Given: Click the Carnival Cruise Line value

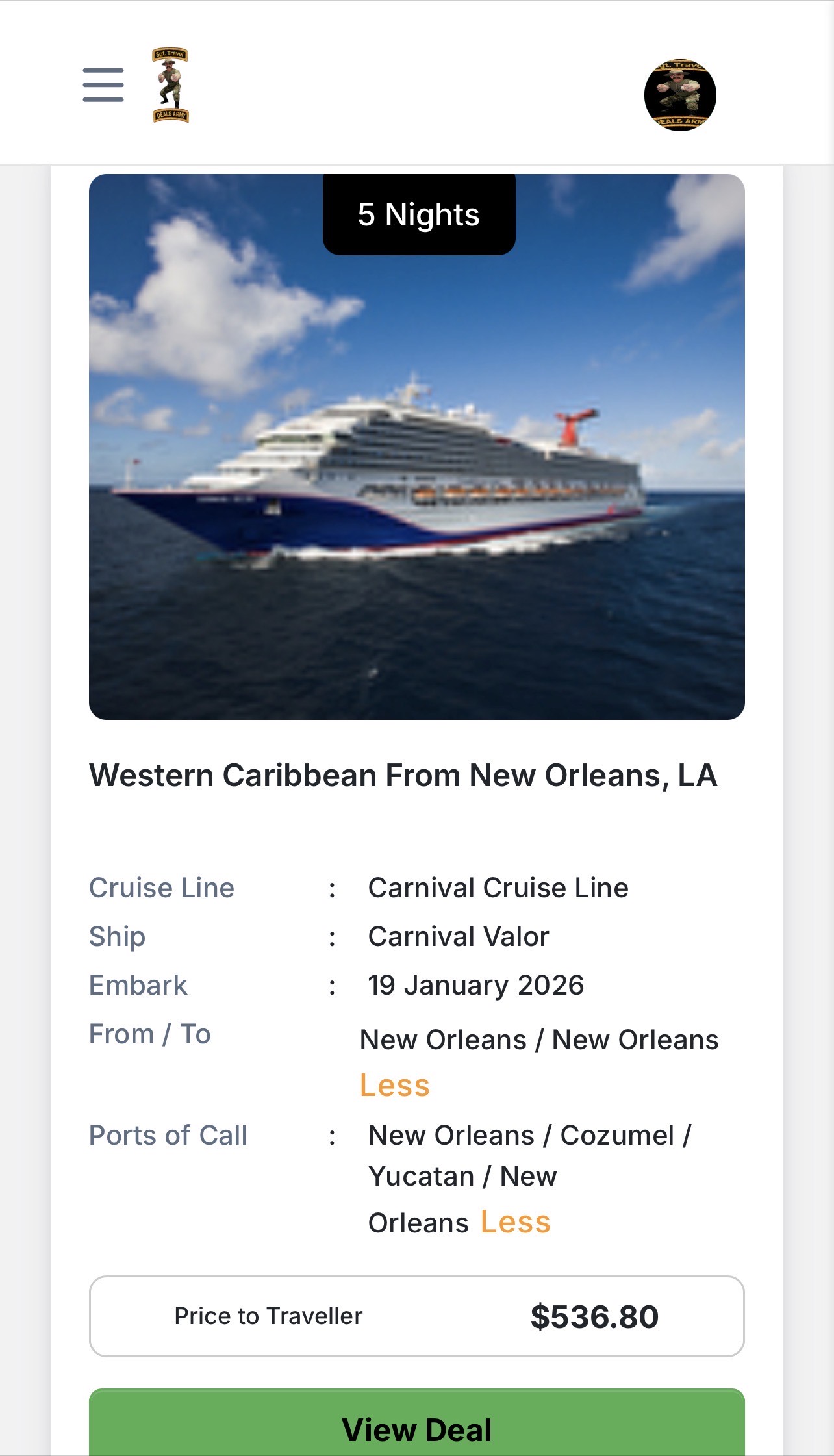Looking at the screenshot, I should tap(498, 888).
